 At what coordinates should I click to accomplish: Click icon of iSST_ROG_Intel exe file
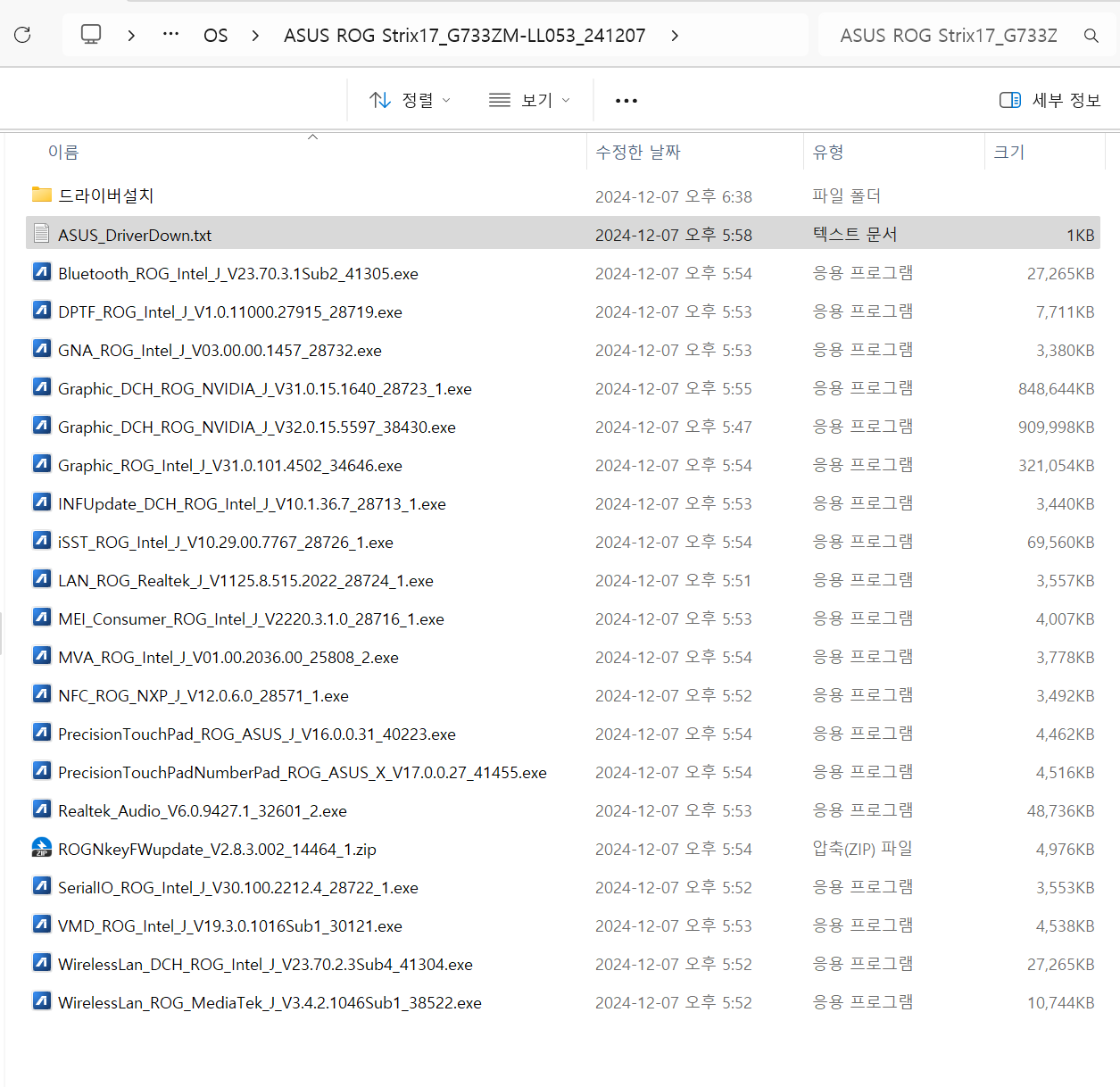(x=42, y=541)
